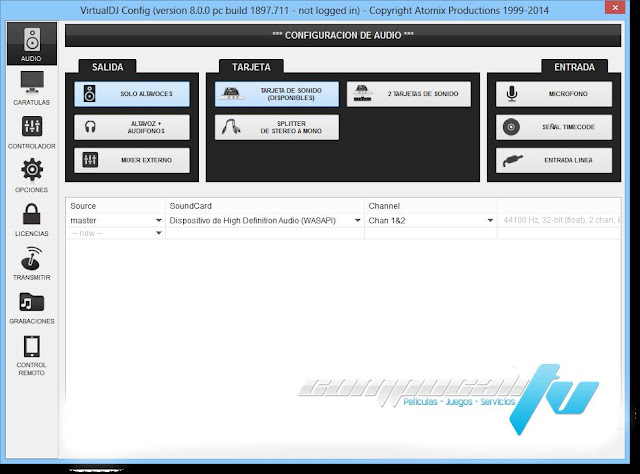Choose Altavoz + Audifonos headphones output

[132, 127]
